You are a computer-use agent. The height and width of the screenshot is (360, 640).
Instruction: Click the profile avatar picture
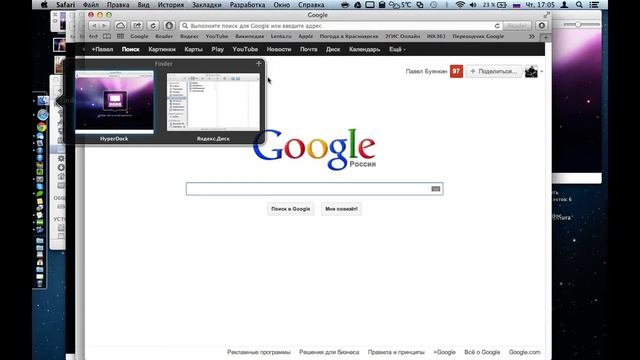click(531, 71)
